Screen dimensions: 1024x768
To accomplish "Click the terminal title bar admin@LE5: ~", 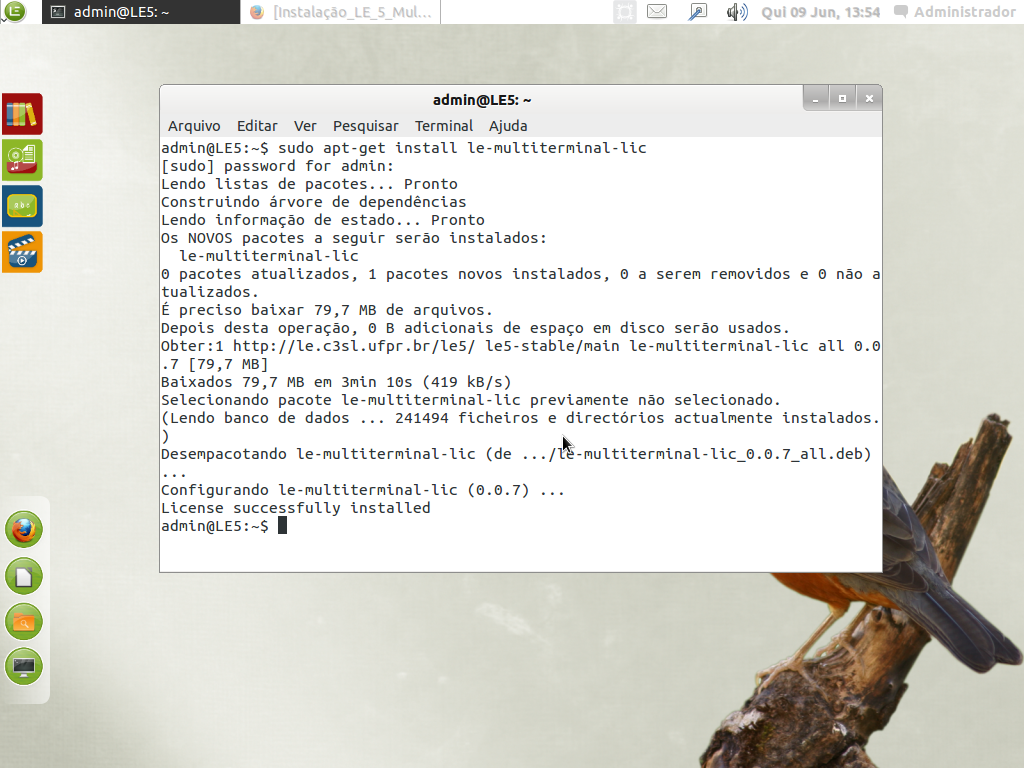I will pos(482,100).
